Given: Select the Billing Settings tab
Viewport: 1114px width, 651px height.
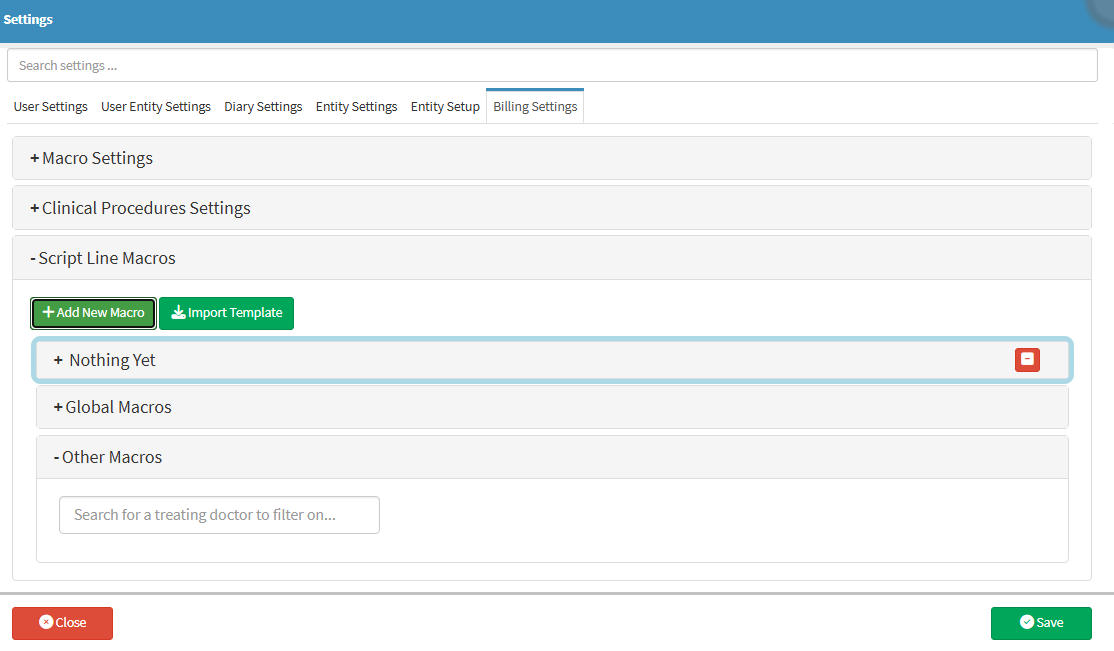Looking at the screenshot, I should point(535,107).
